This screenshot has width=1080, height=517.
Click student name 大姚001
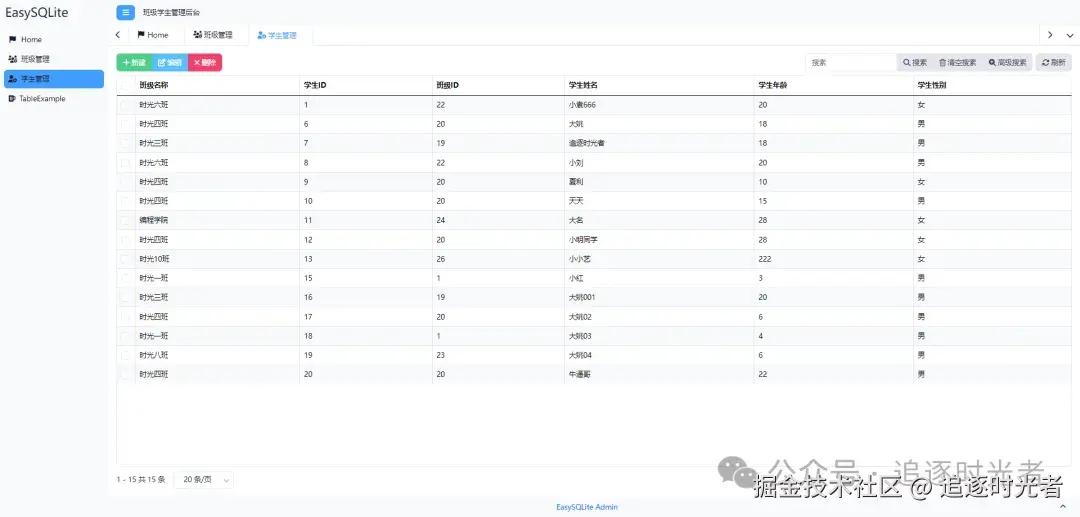tap(581, 297)
